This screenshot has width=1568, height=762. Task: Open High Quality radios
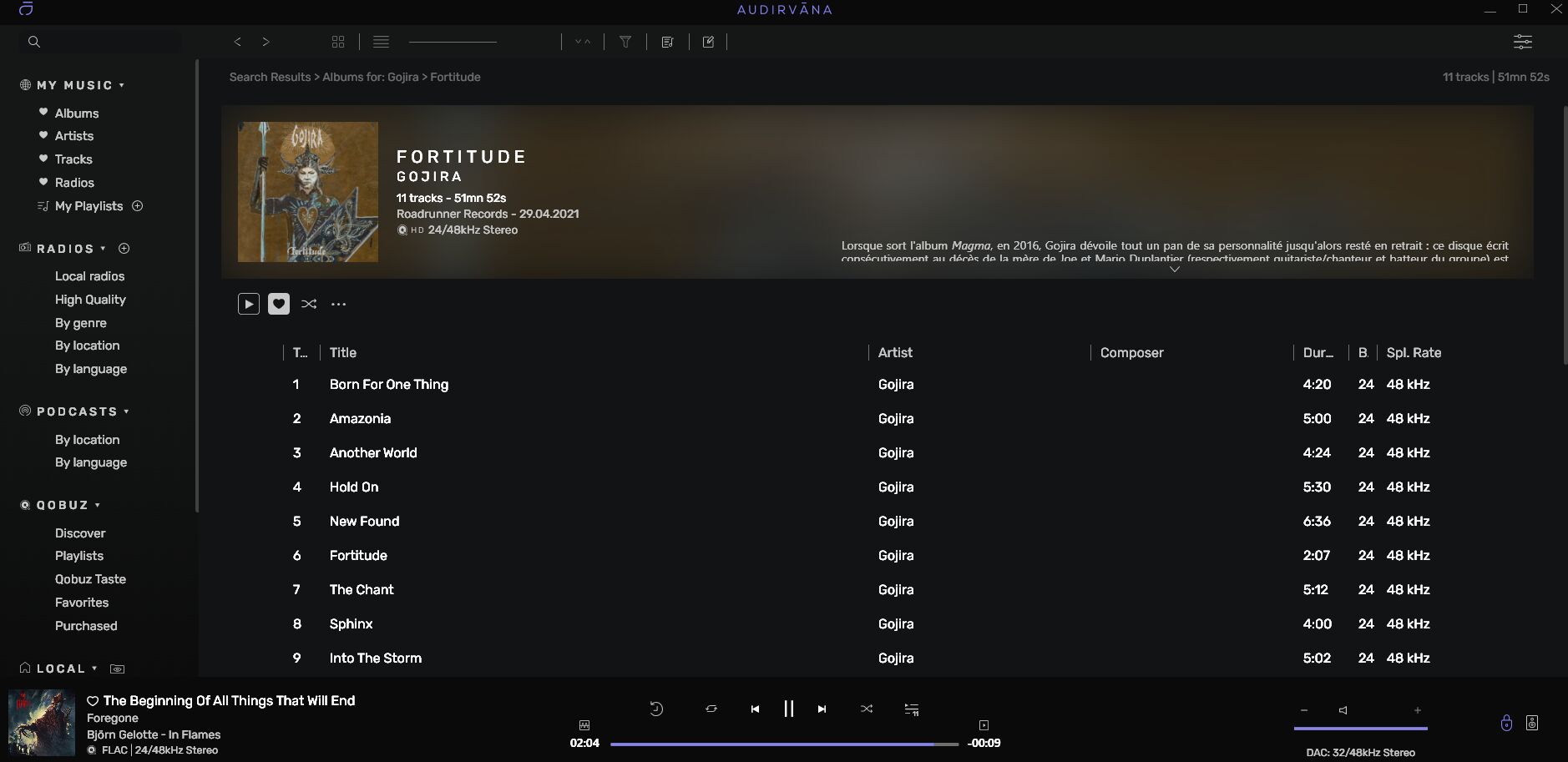tap(90, 299)
